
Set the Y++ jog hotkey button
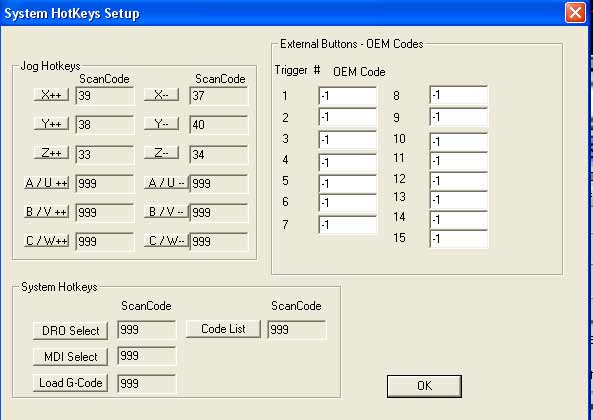(x=51, y=124)
